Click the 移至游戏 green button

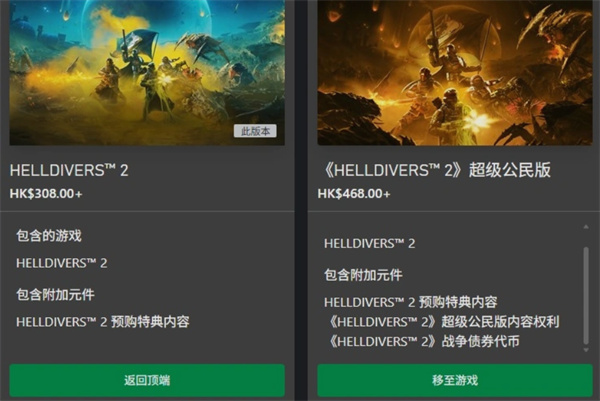pyautogui.click(x=455, y=380)
